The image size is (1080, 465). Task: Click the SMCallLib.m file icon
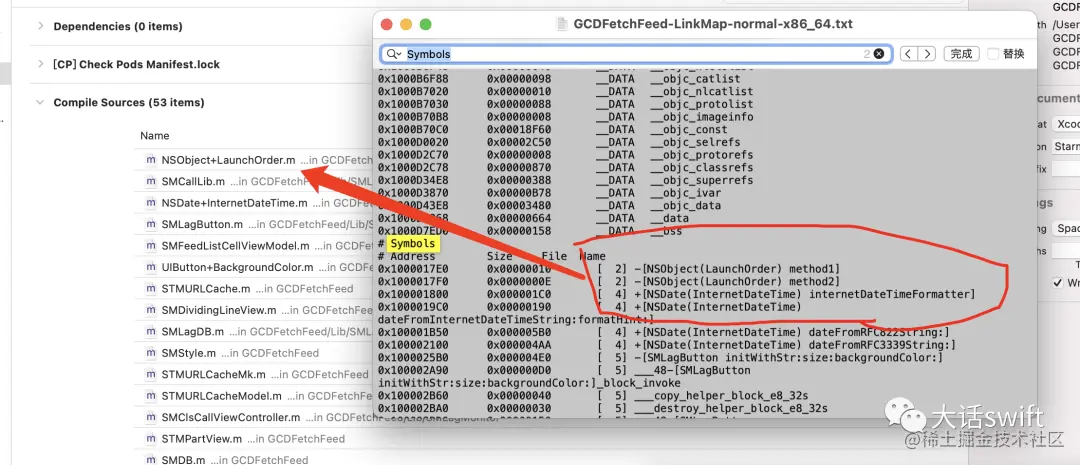151,181
